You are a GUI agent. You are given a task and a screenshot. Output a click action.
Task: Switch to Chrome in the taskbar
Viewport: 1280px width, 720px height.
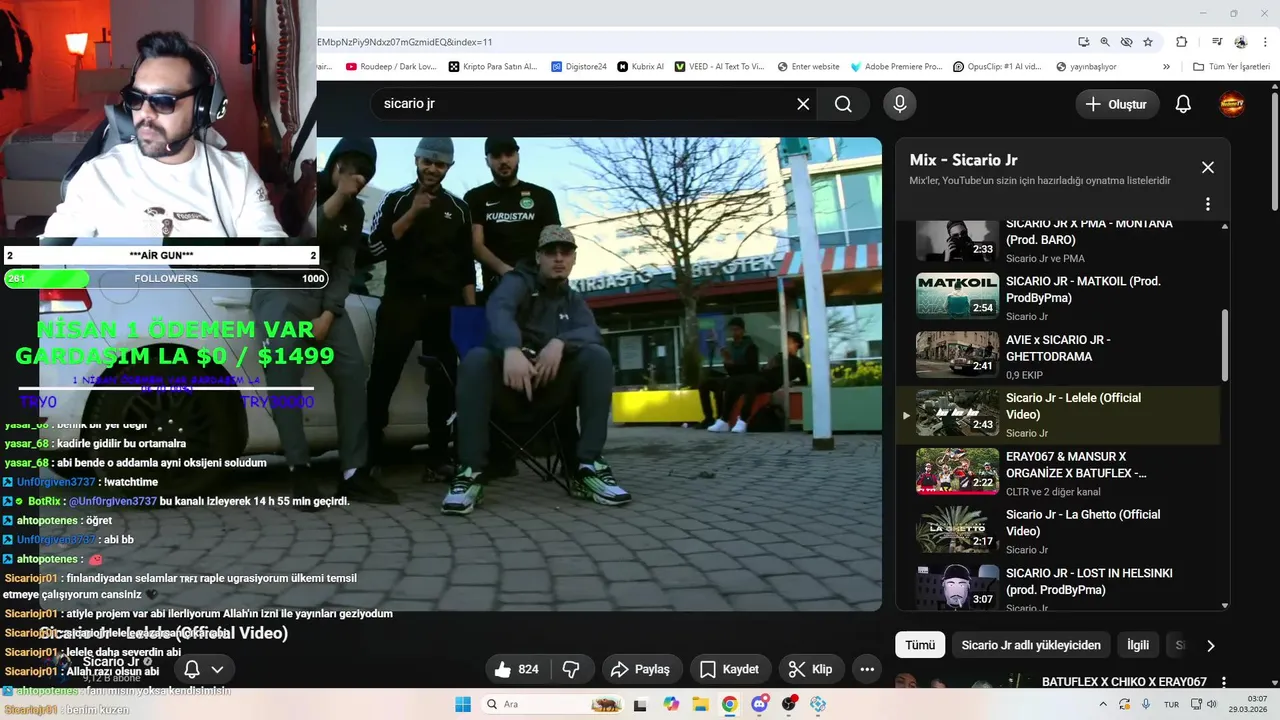click(x=730, y=704)
